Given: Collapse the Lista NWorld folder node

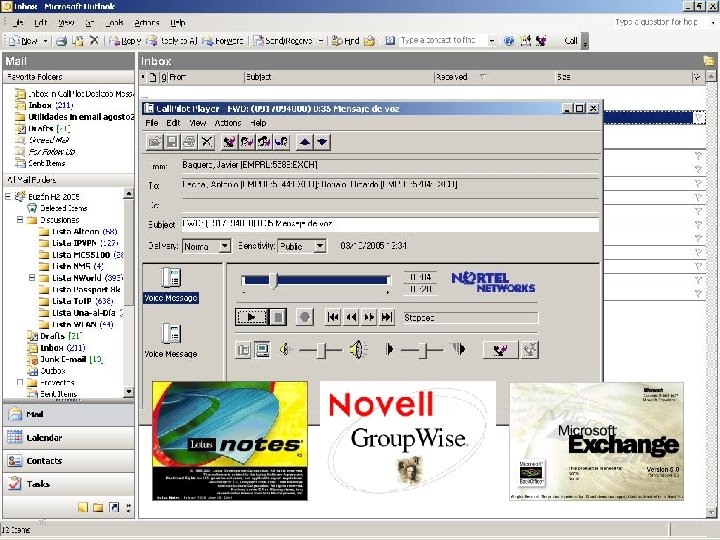Looking at the screenshot, I should (32, 278).
